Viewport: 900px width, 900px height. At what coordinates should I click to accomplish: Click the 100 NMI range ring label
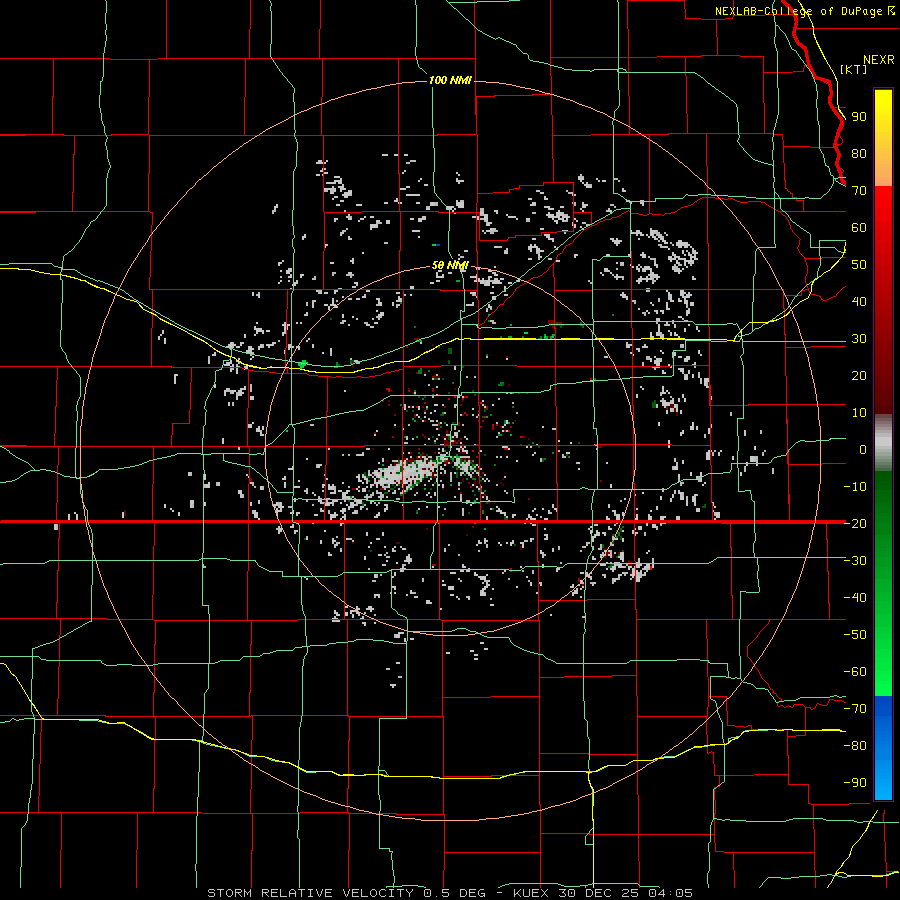tap(450, 80)
